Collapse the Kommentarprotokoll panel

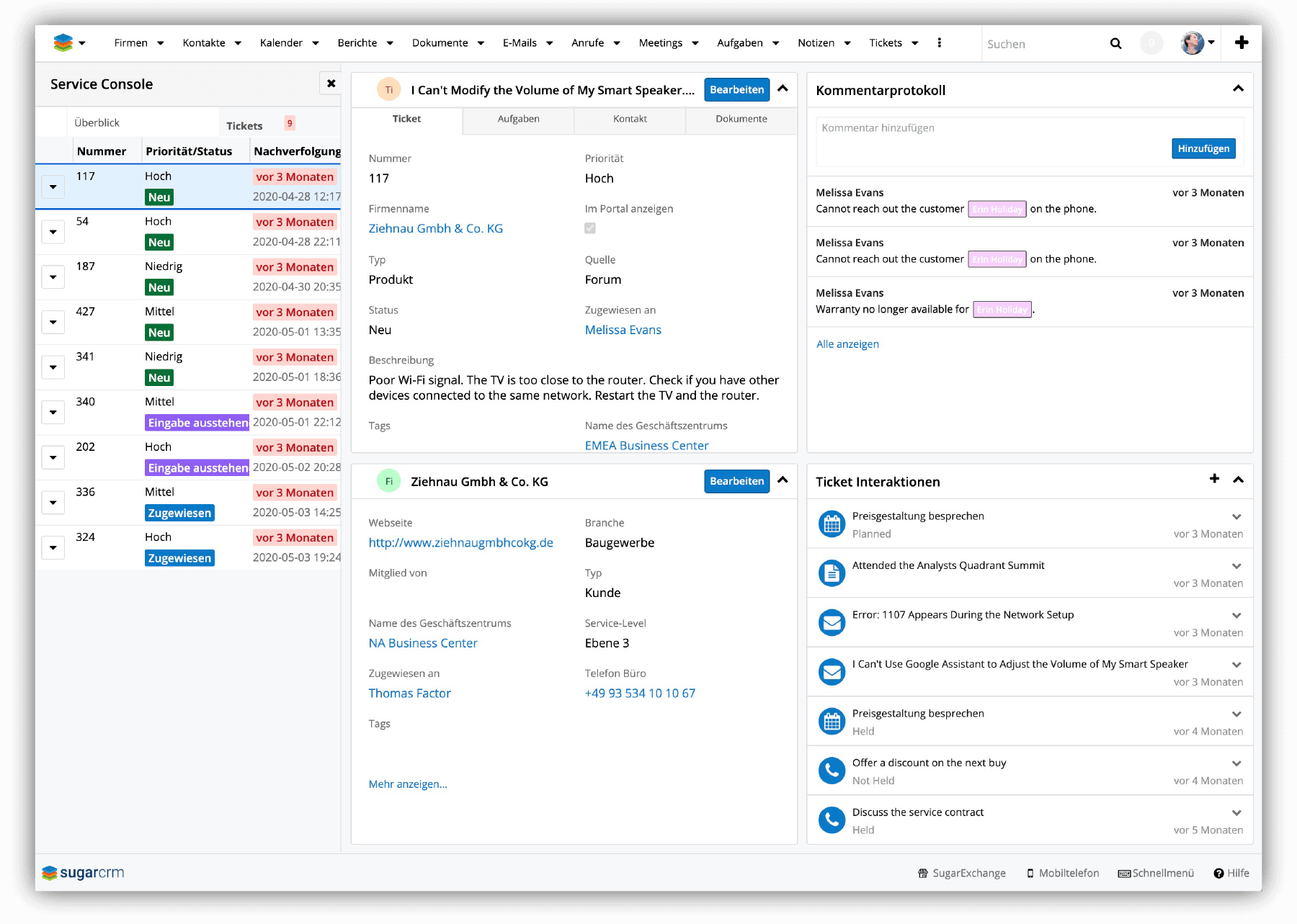coord(1238,89)
